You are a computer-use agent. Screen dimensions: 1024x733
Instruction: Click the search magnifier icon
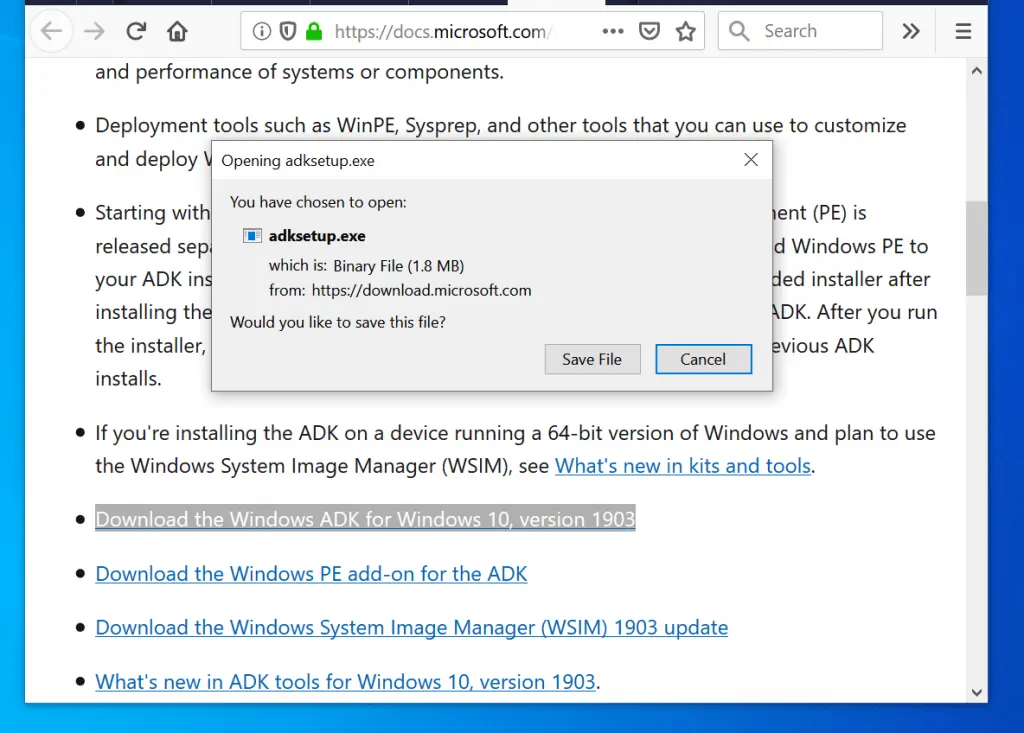[739, 31]
